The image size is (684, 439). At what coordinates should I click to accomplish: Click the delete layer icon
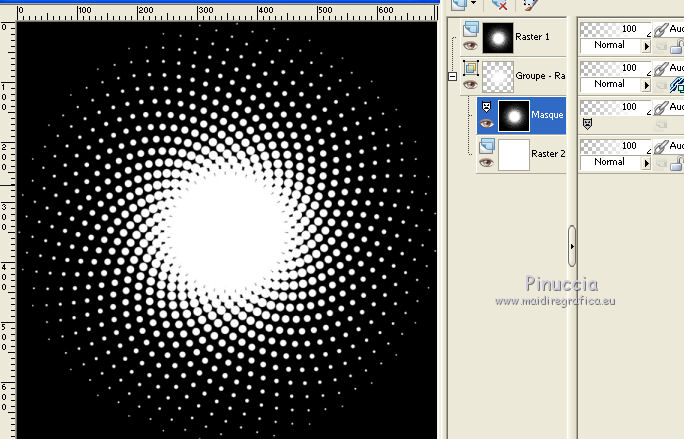tap(499, 4)
